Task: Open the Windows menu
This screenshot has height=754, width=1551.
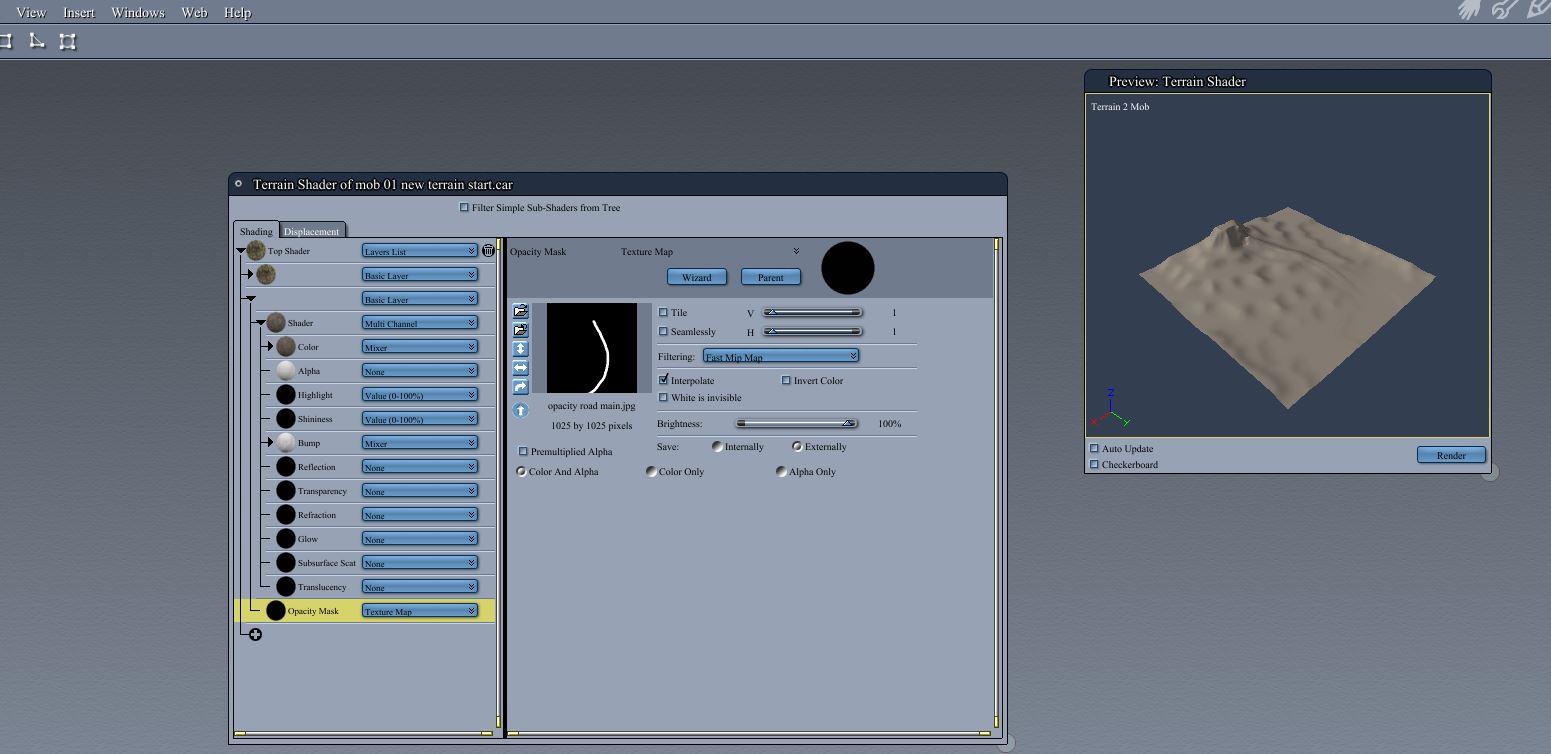Action: 138,12
